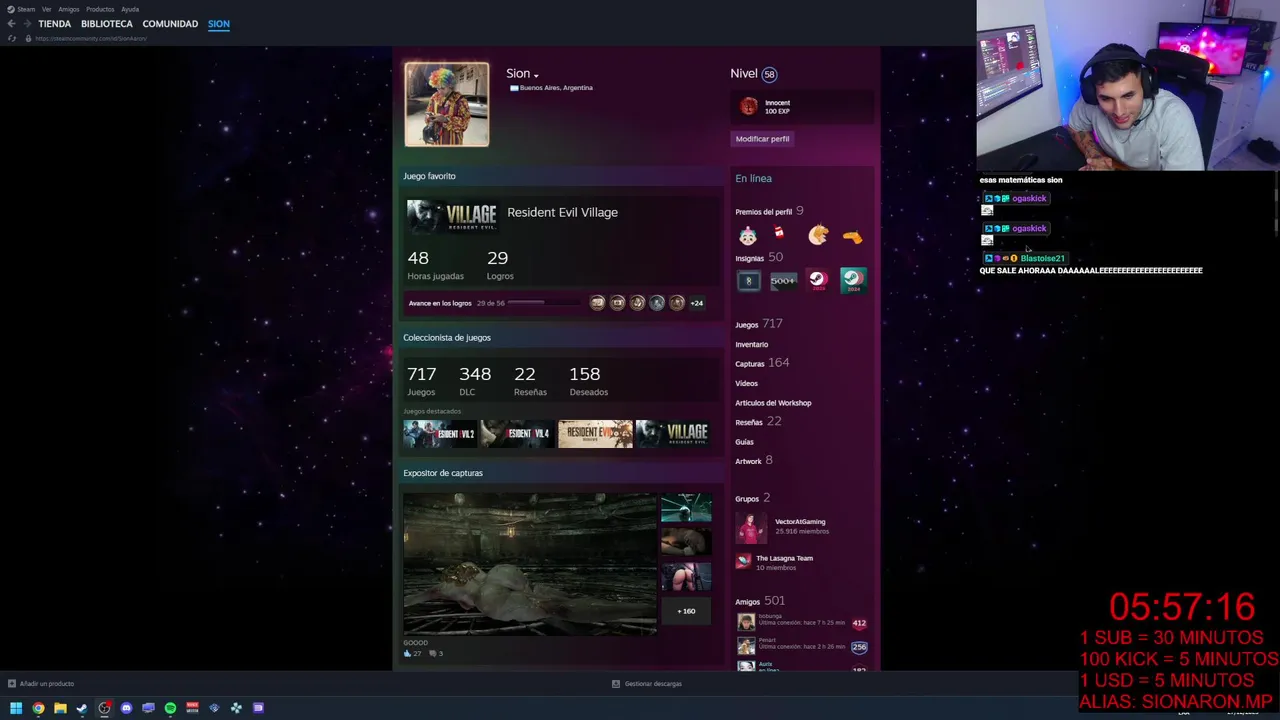Viewport: 1280px width, 720px height.
Task: Open the VectorAtGaming group
Action: [800, 522]
